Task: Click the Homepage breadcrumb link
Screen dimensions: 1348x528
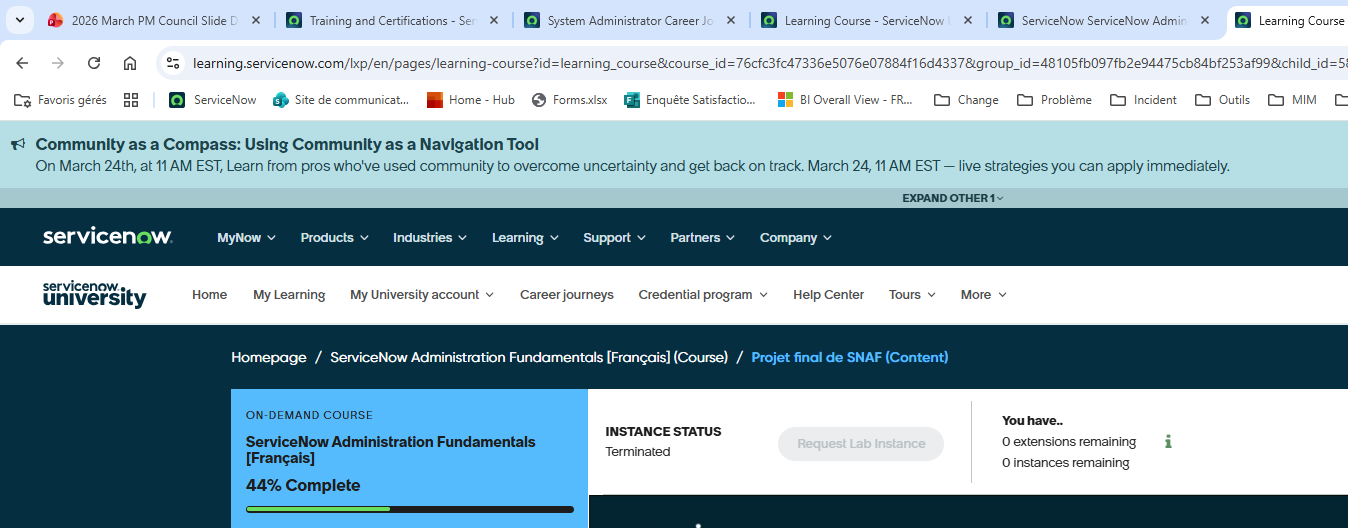Action: (x=269, y=357)
